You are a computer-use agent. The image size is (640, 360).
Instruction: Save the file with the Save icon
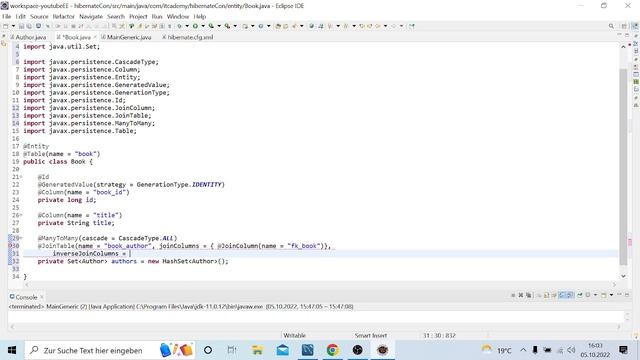point(21,26)
